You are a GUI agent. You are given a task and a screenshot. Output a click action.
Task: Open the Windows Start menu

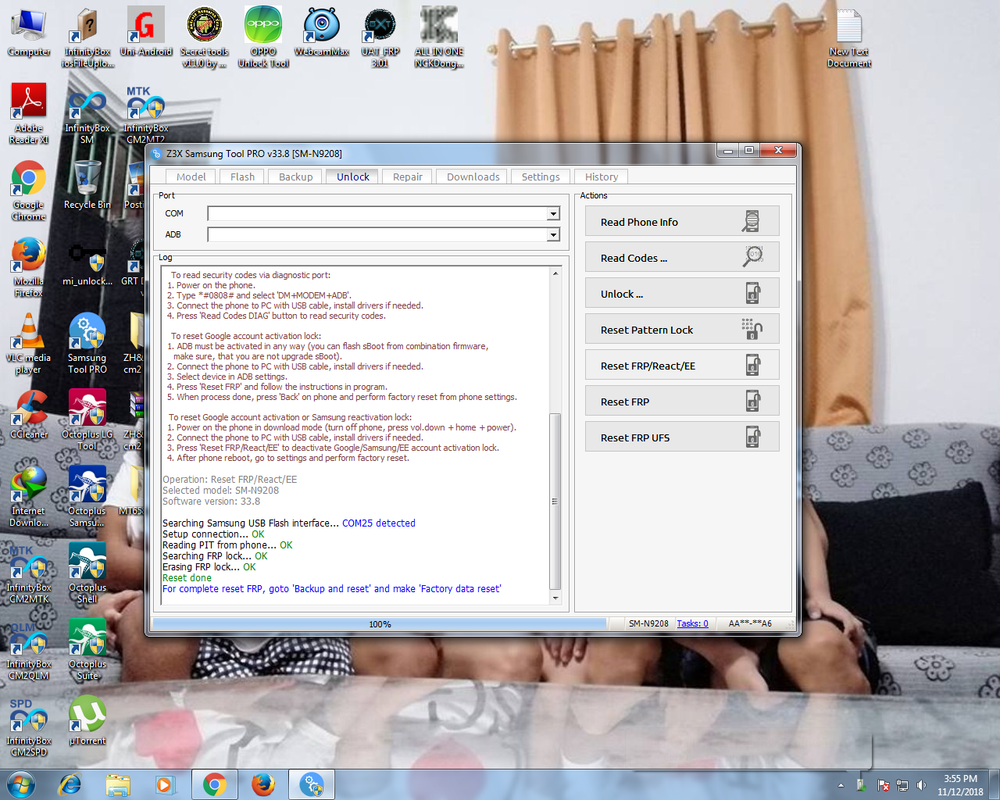[x=20, y=784]
